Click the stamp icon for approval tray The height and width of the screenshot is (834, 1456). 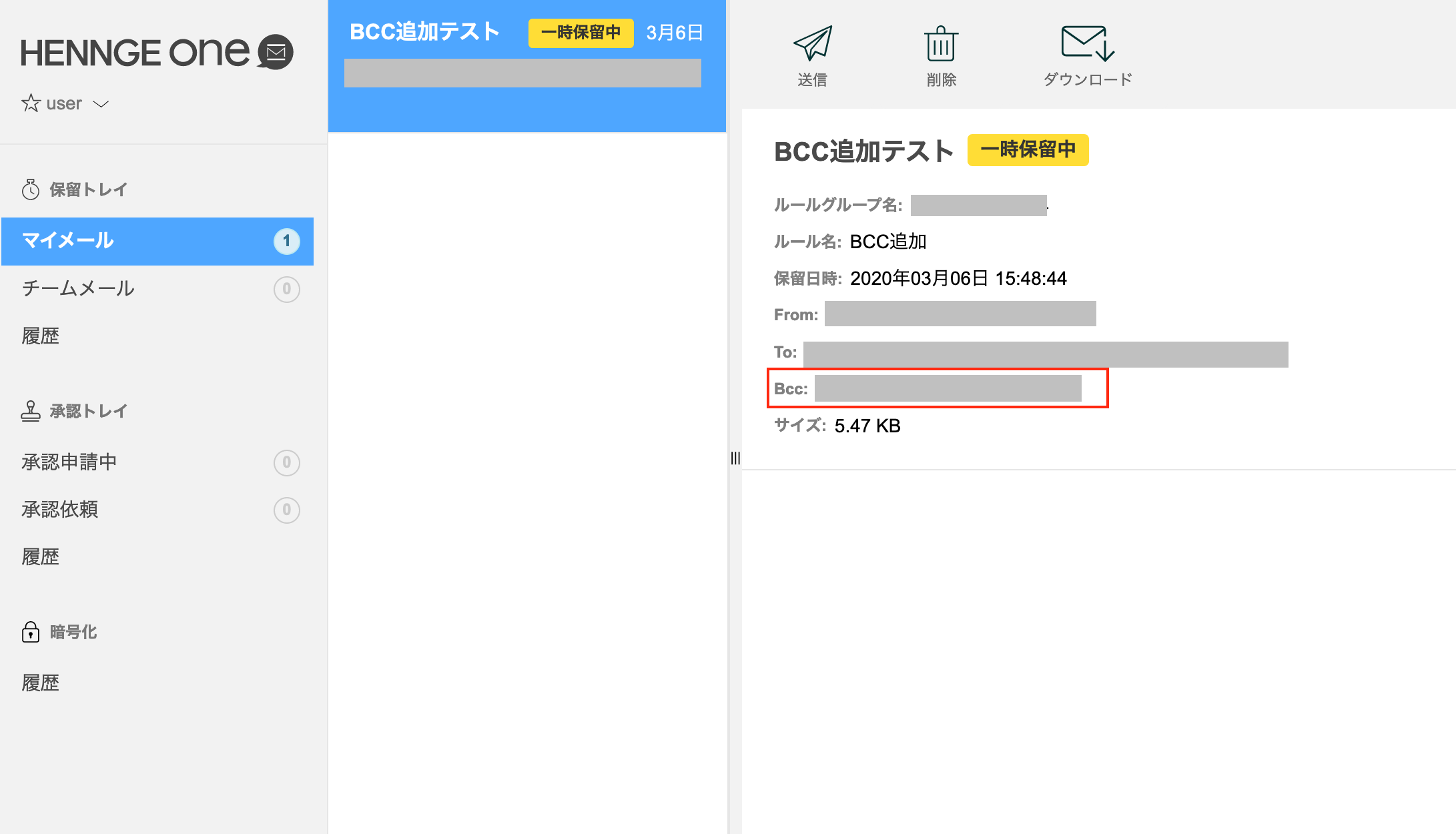coord(31,411)
